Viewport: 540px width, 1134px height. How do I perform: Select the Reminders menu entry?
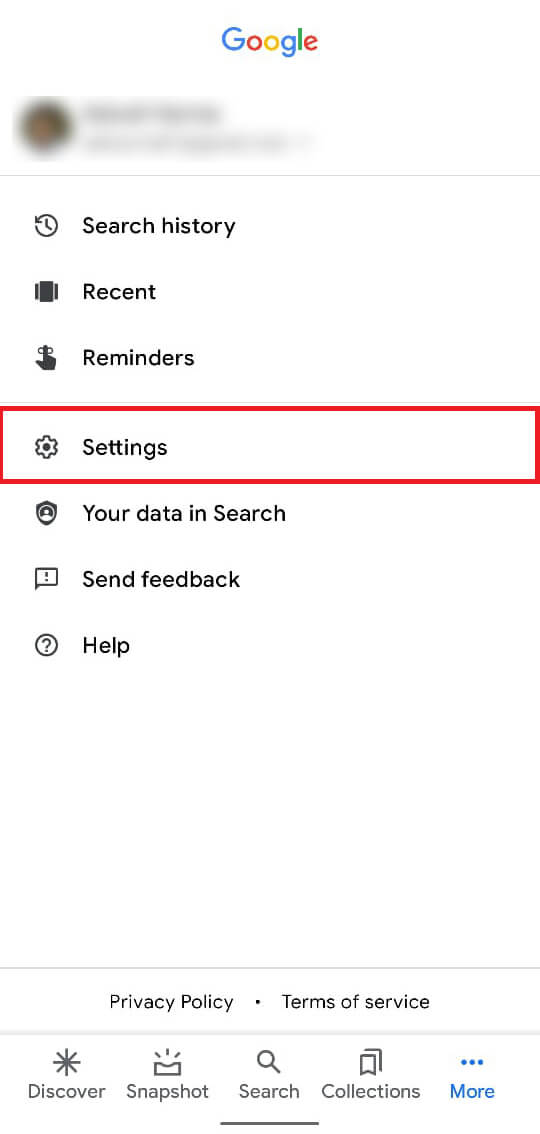(270, 357)
